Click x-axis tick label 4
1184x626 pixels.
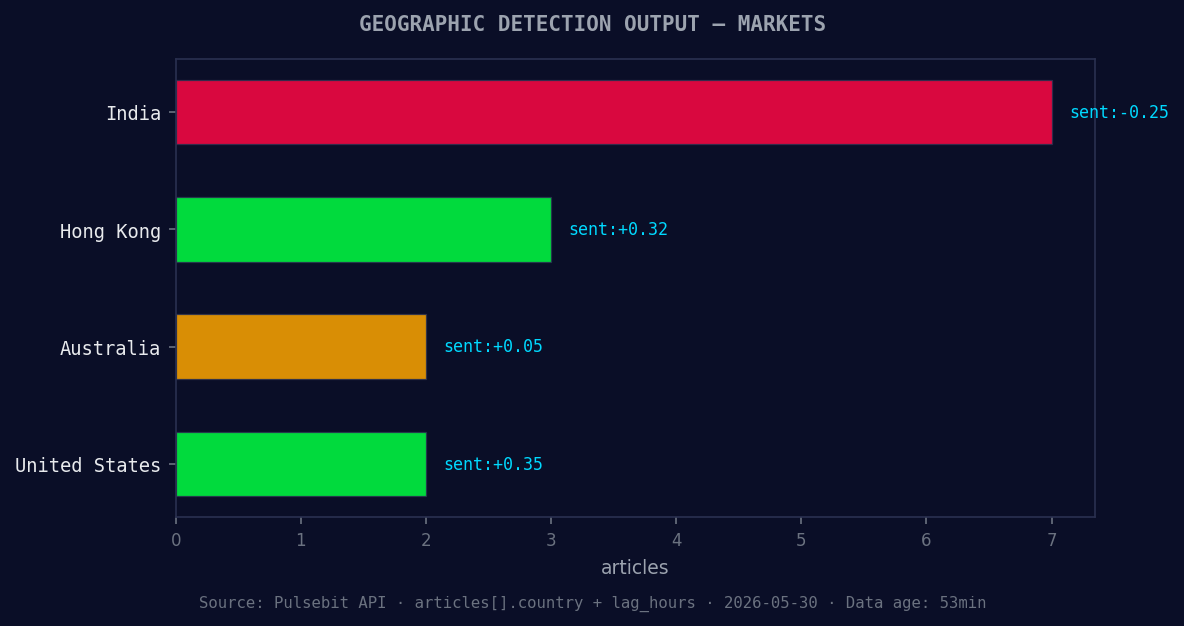pyautogui.click(x=677, y=540)
